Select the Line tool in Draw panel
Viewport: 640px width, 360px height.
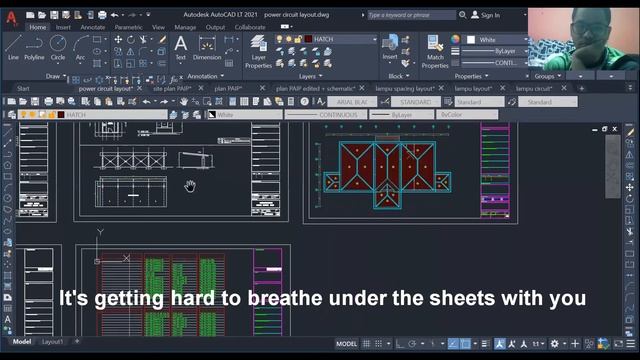pyautogui.click(x=13, y=48)
